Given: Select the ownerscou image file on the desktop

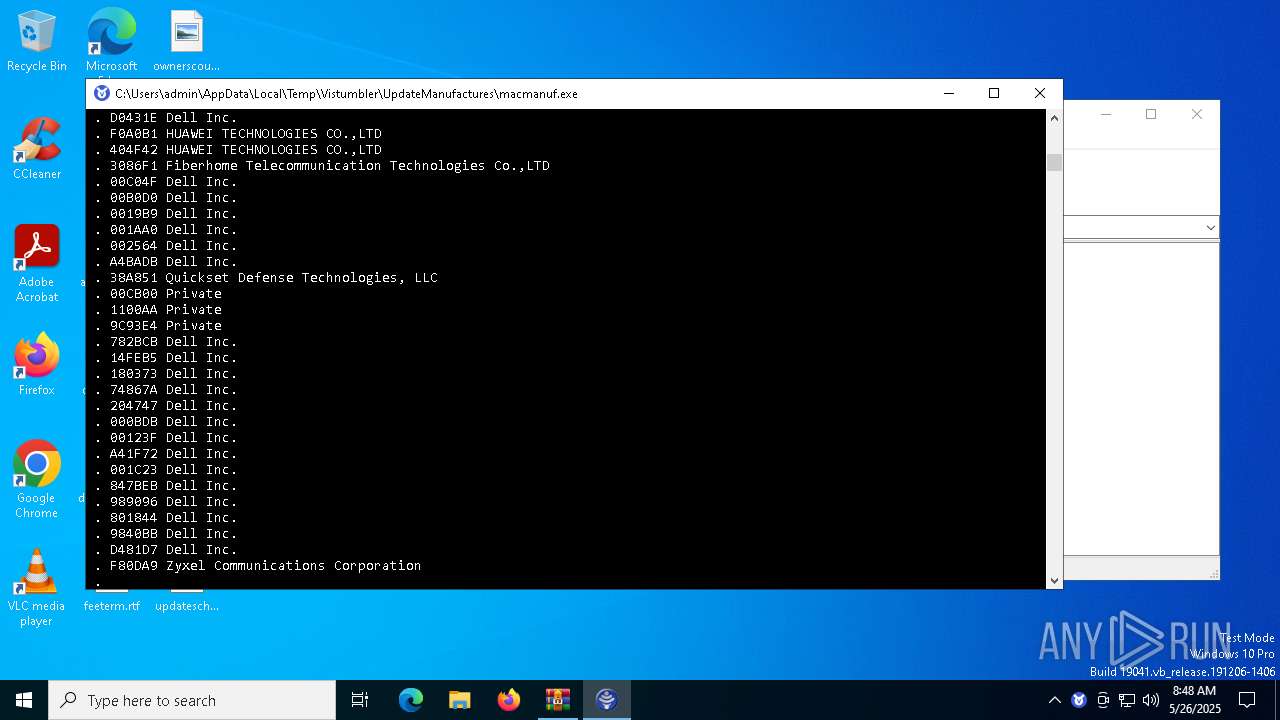Looking at the screenshot, I should tap(186, 40).
